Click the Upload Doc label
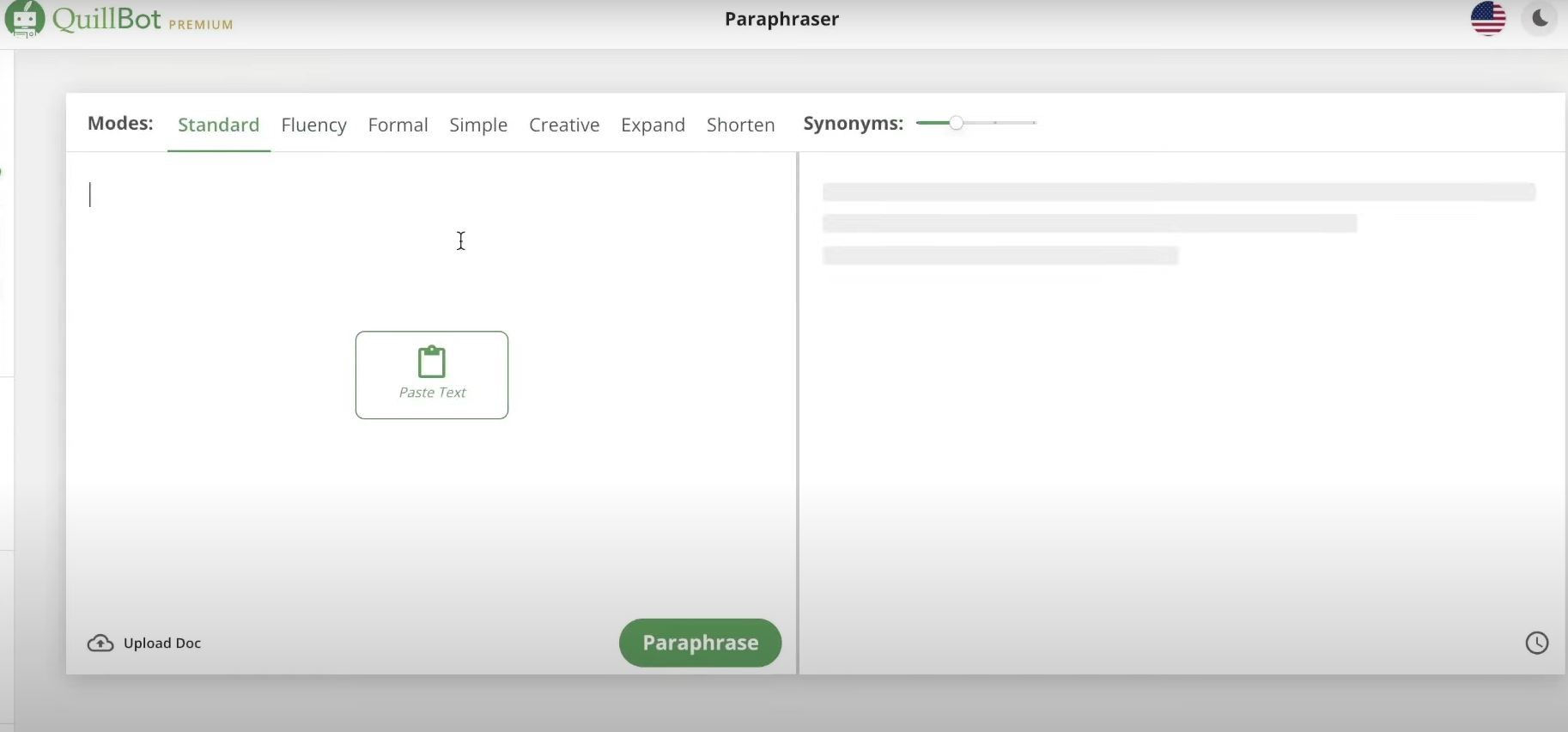Screen dimensions: 1568x732 coord(162,644)
